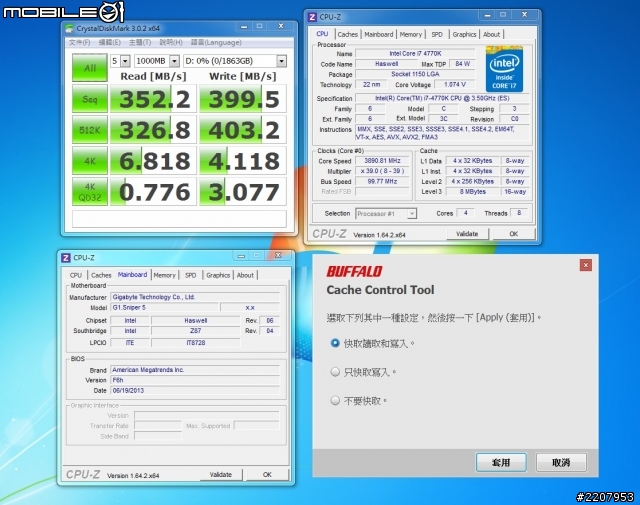The width and height of the screenshot is (640, 505).
Task: Switch to the About tab in the top CPU-Z window
Action: (491, 35)
